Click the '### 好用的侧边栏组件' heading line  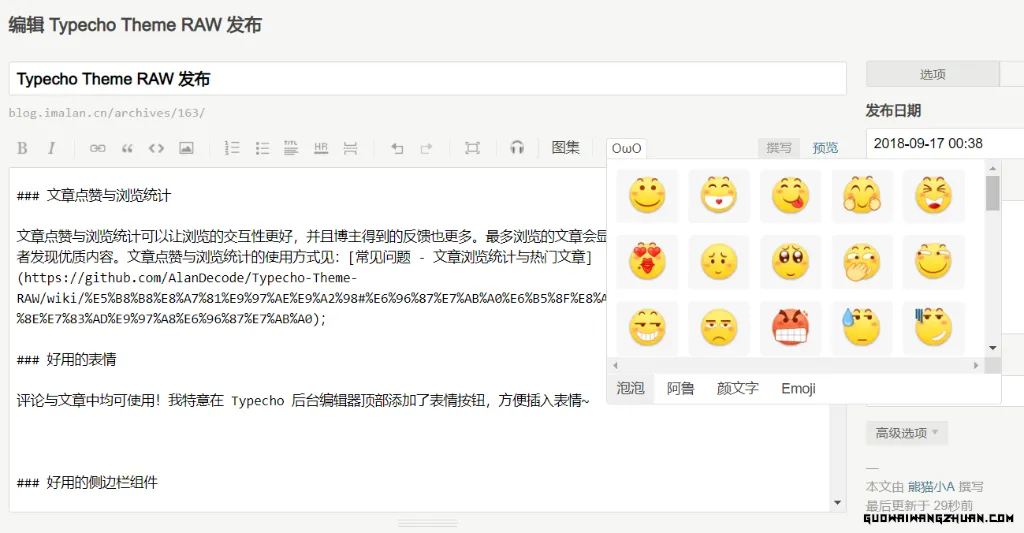(x=87, y=483)
